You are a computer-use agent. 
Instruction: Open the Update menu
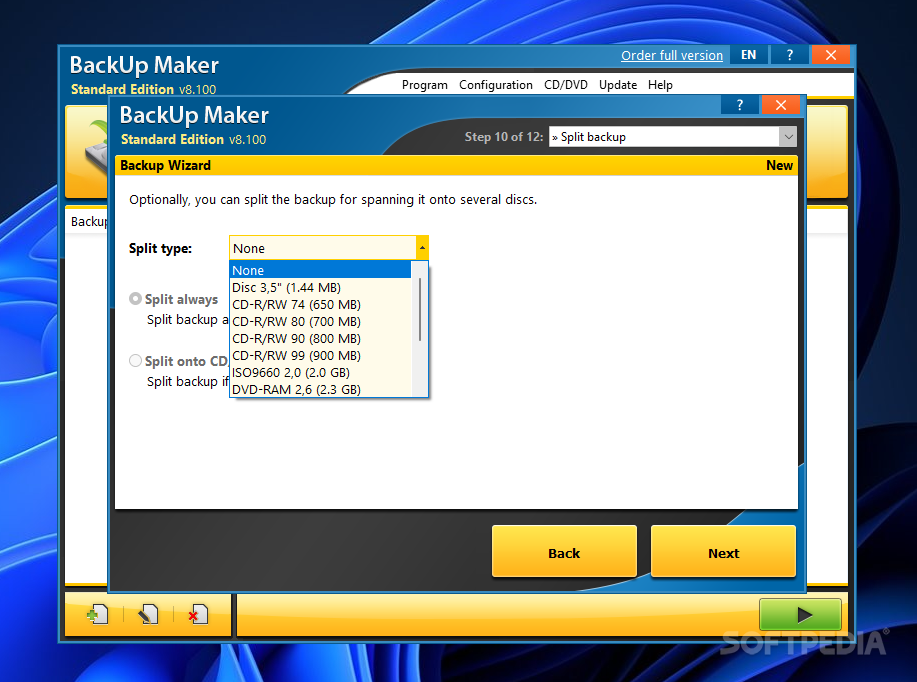618,85
